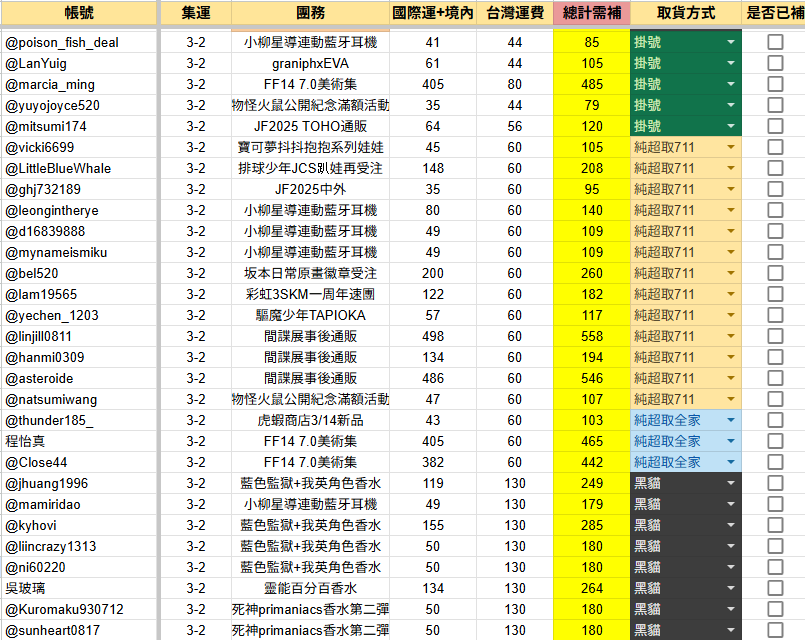Toggle the checkbox for @mitsumi174

(775, 126)
